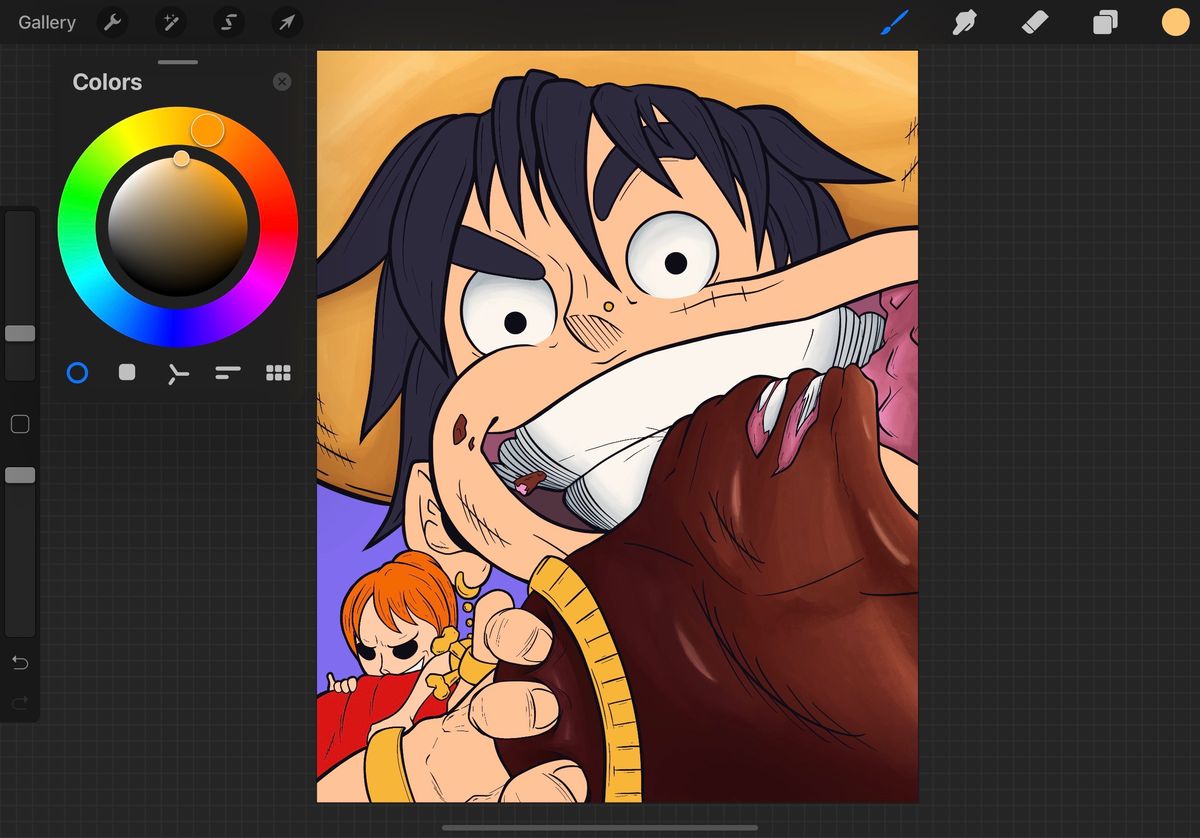Open the Adjustments magic wand menu
1200x838 pixels.
170,22
